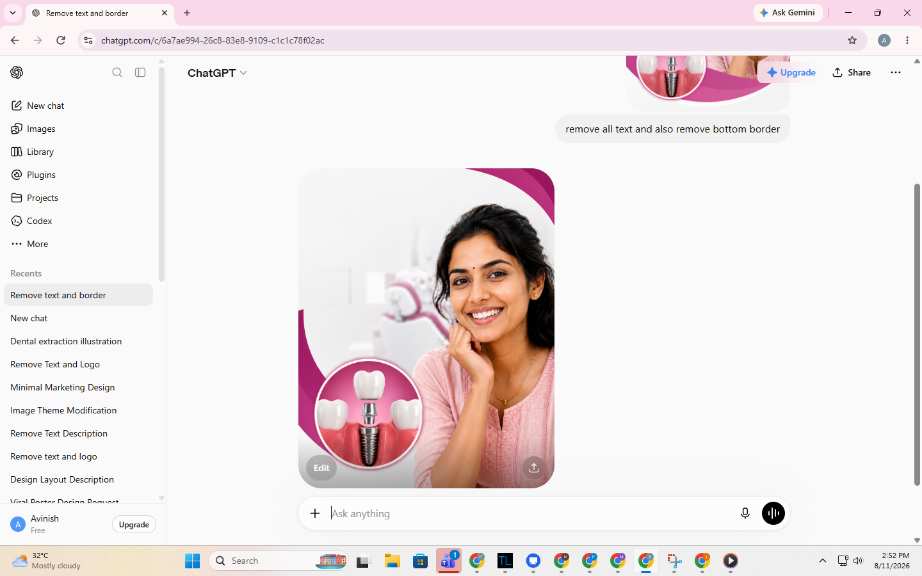Click the plus attach icon in prompt box
The height and width of the screenshot is (576, 922).
[315, 513]
